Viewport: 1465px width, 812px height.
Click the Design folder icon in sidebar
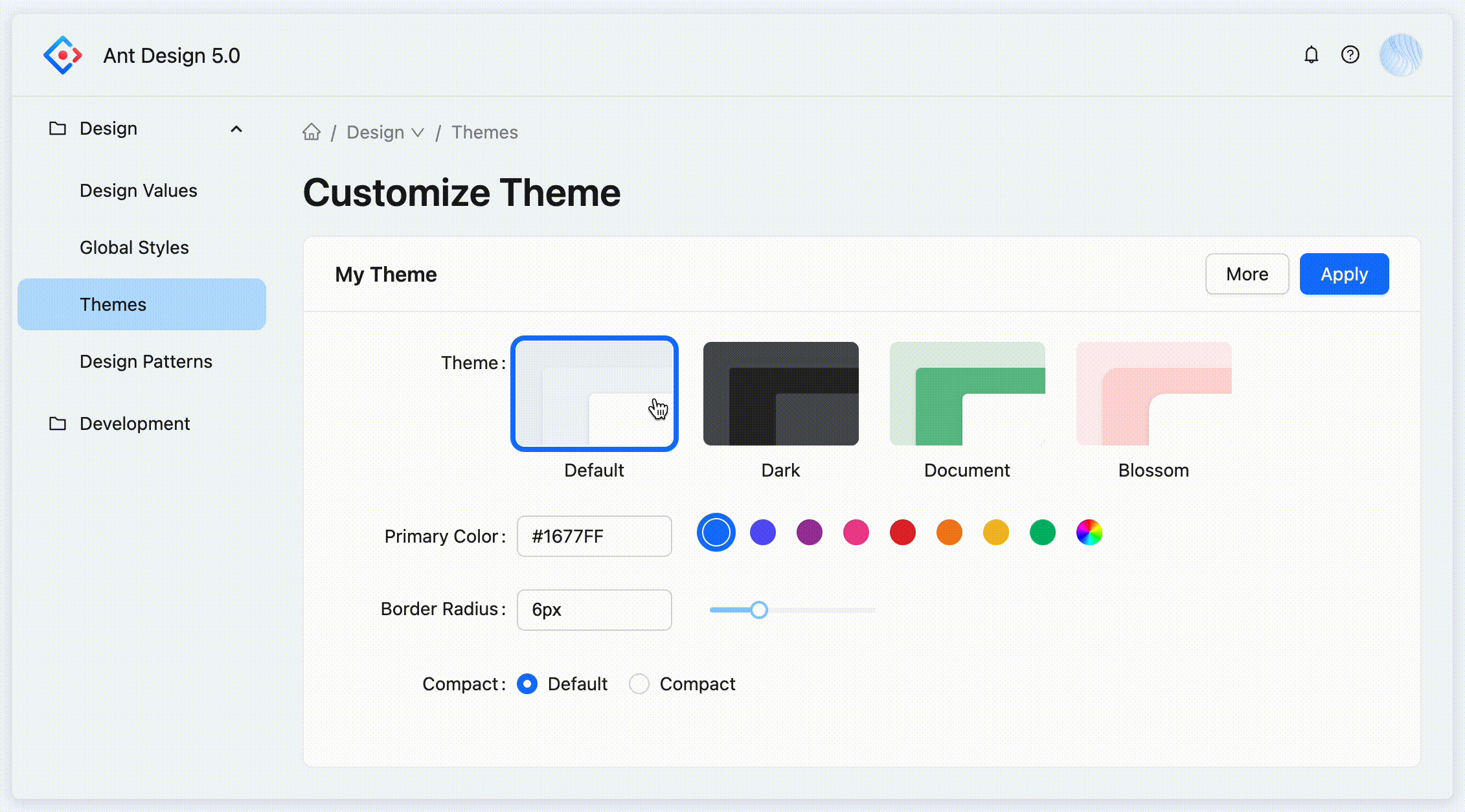(58, 128)
